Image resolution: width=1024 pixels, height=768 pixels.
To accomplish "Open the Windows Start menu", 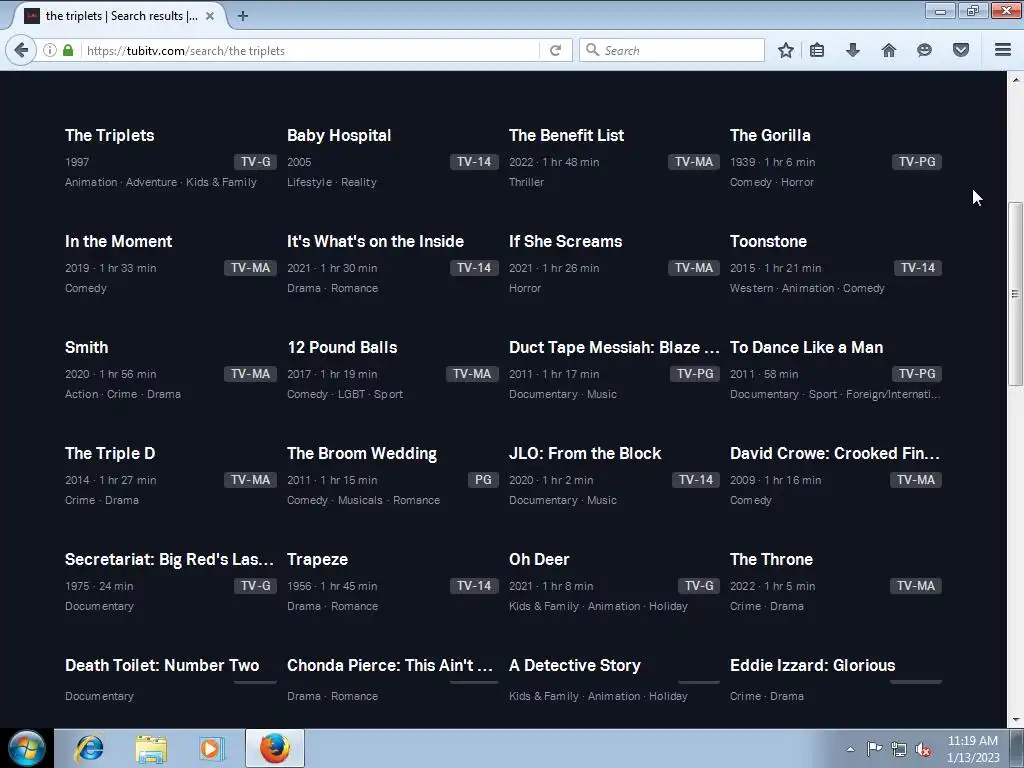I will (26, 748).
